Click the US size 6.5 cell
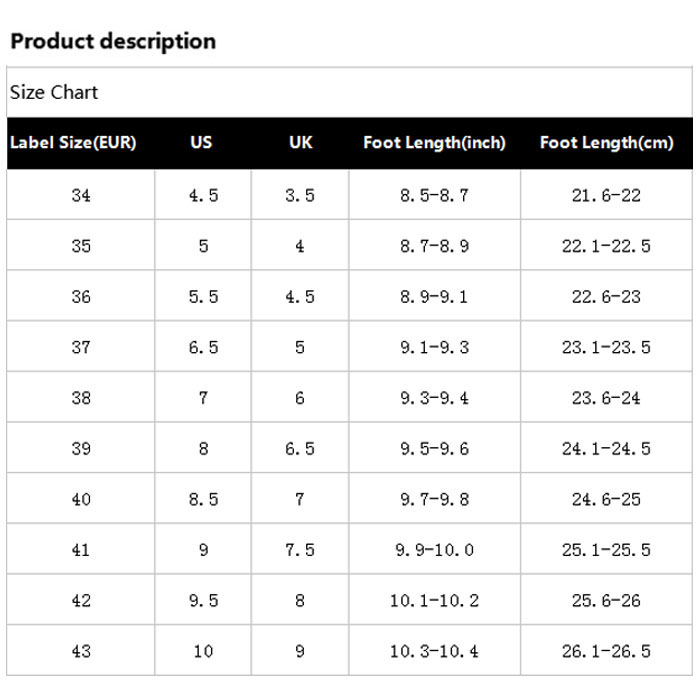 (x=203, y=347)
